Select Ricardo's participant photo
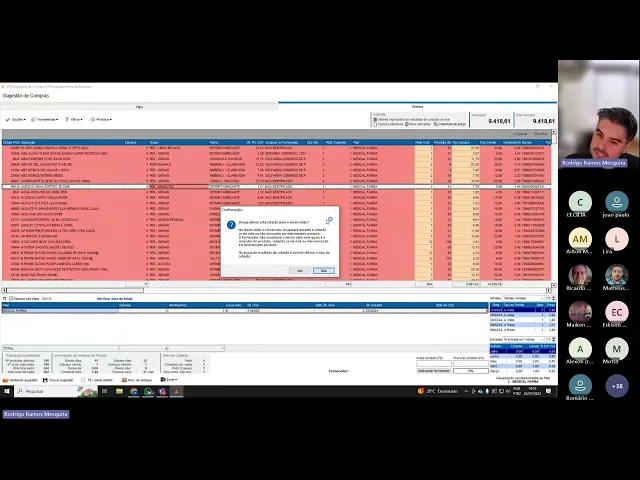This screenshot has width=640, height=480. 580,276
